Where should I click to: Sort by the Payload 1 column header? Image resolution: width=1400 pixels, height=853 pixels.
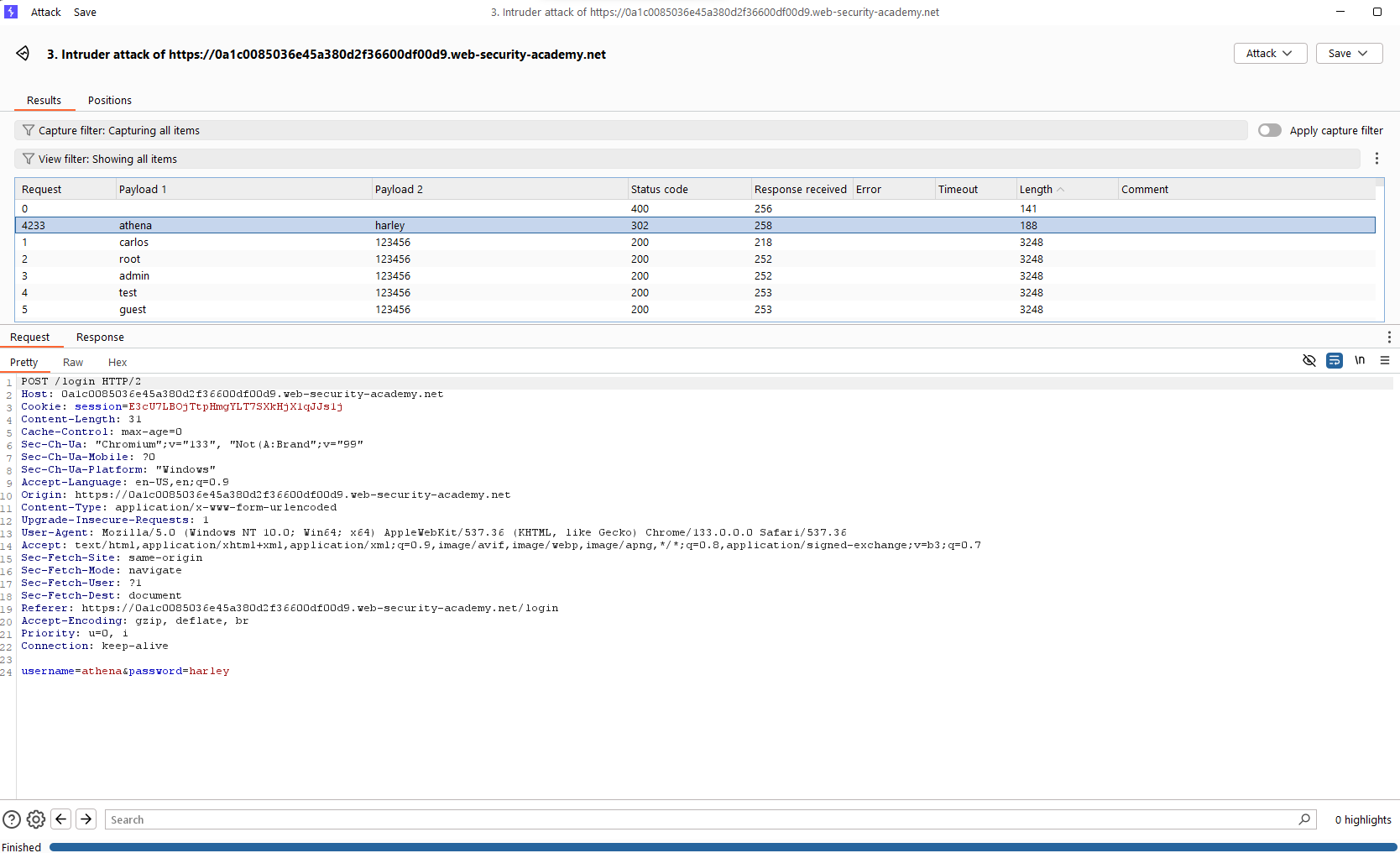point(243,189)
